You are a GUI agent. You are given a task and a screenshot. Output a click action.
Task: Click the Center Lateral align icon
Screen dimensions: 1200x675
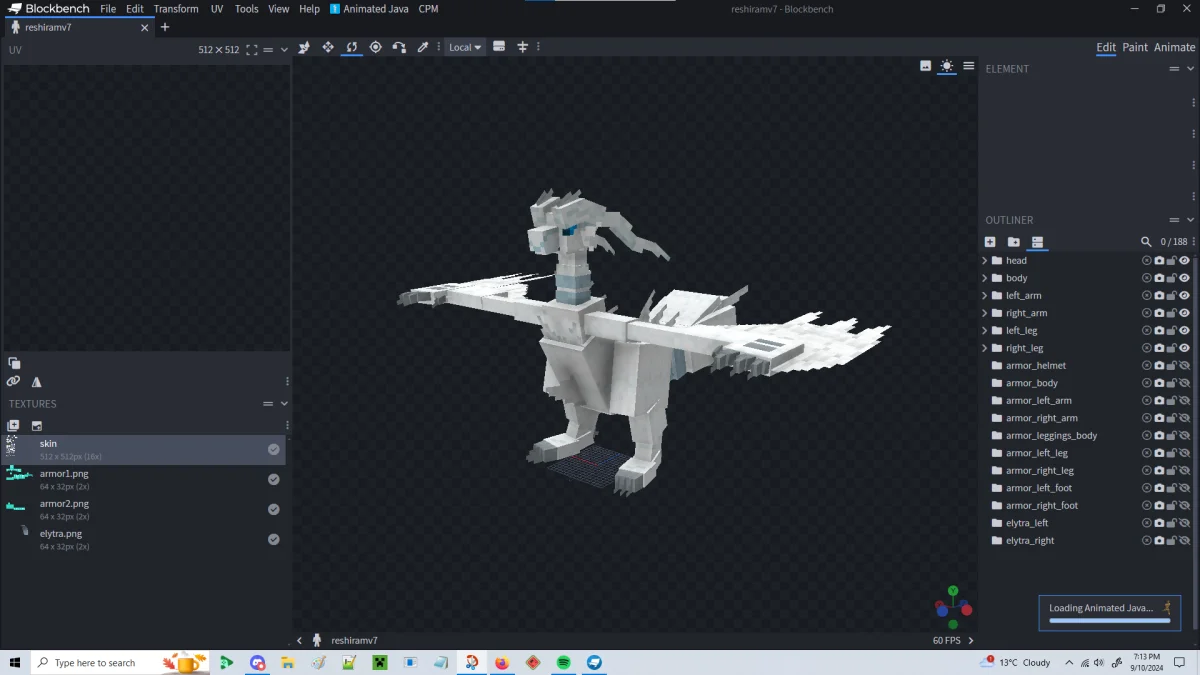(522, 47)
